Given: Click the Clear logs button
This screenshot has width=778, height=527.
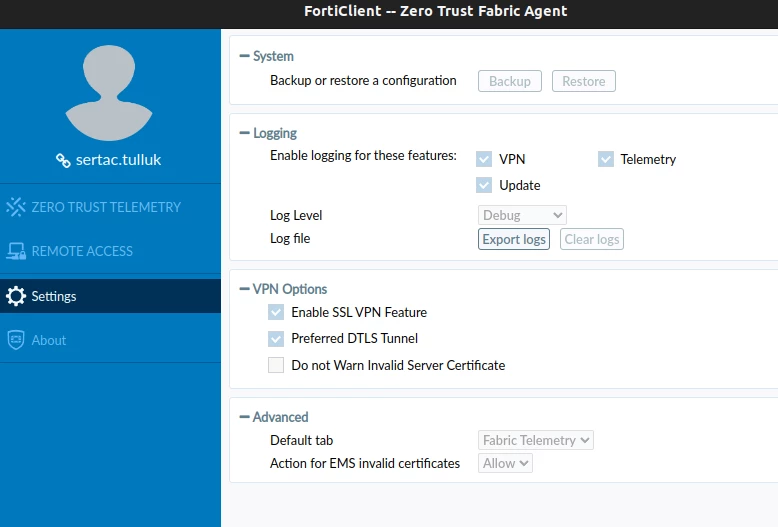Looking at the screenshot, I should [x=591, y=239].
